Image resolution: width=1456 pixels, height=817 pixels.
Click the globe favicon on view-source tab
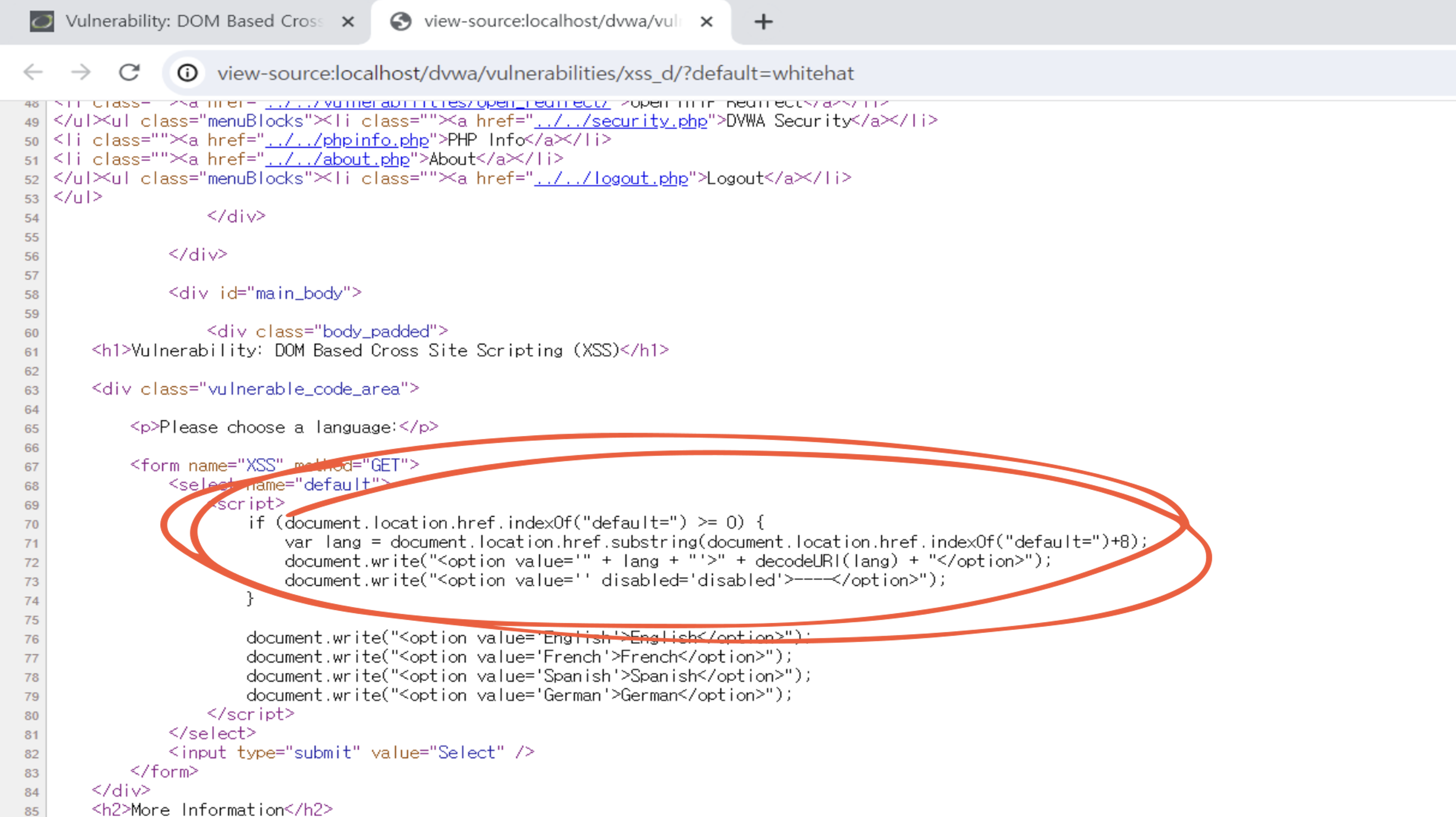click(401, 22)
